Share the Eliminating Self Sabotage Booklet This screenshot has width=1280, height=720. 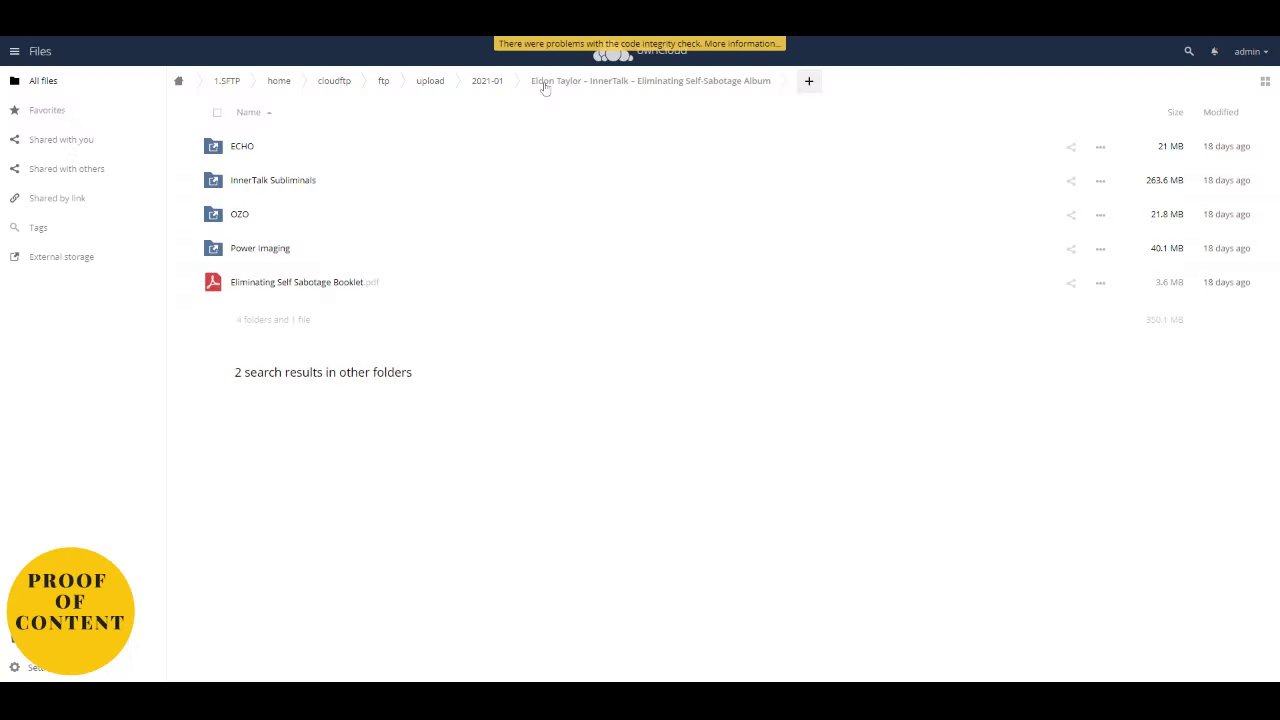tap(1071, 283)
